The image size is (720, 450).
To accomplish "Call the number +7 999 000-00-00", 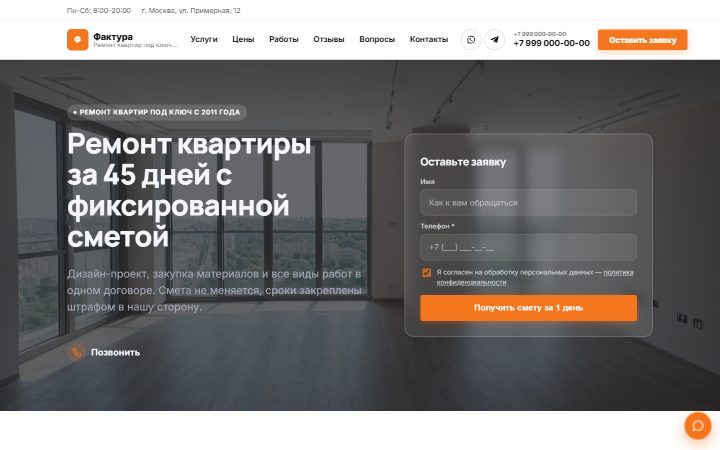I will pos(551,43).
